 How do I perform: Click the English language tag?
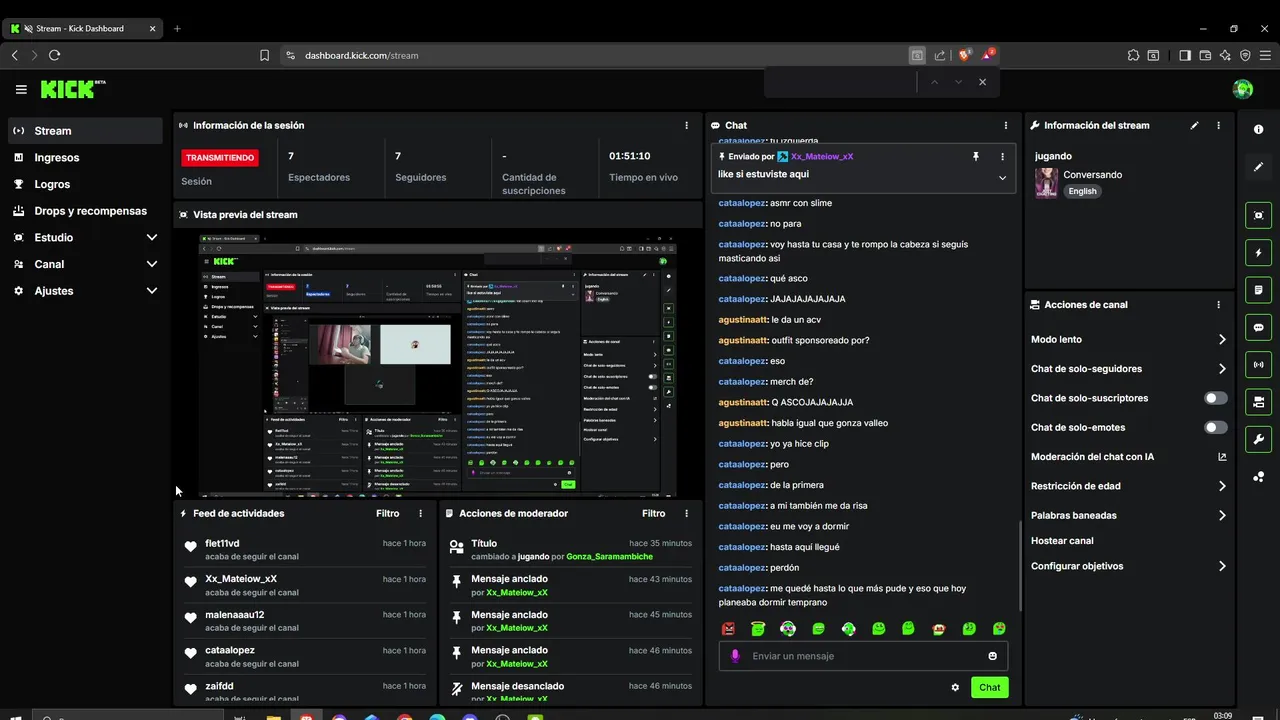pos(1082,191)
